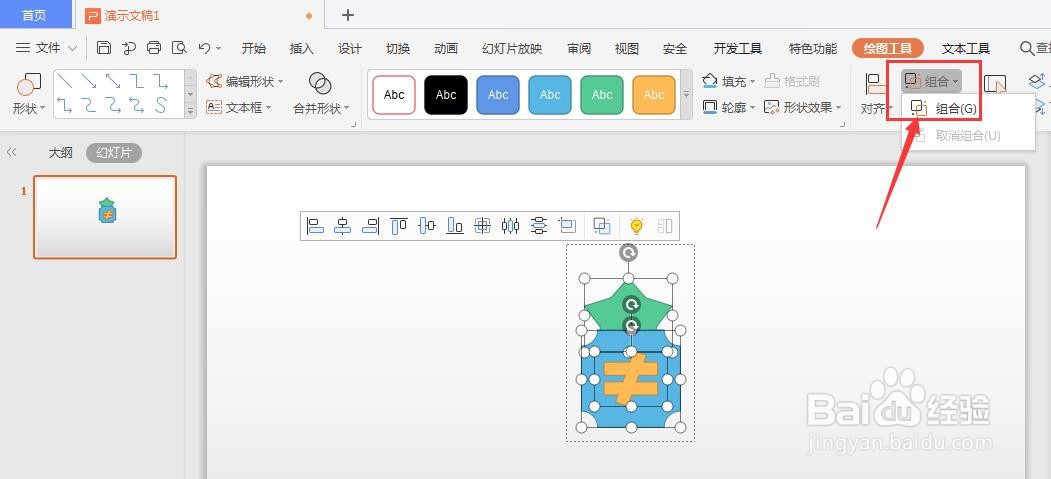This screenshot has width=1051, height=479.
Task: Click the Align icon in the ribbon
Action: click(874, 84)
